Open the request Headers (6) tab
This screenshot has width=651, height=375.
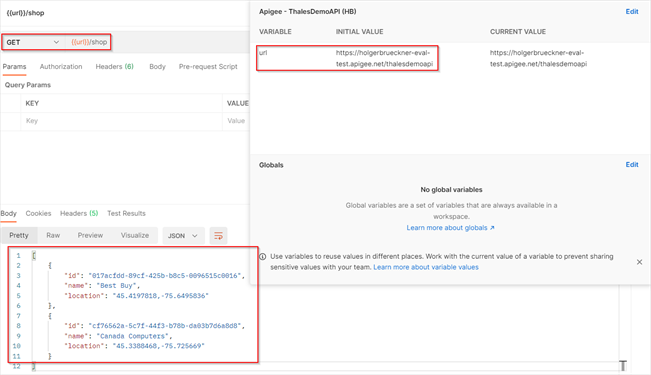pyautogui.click(x=115, y=66)
